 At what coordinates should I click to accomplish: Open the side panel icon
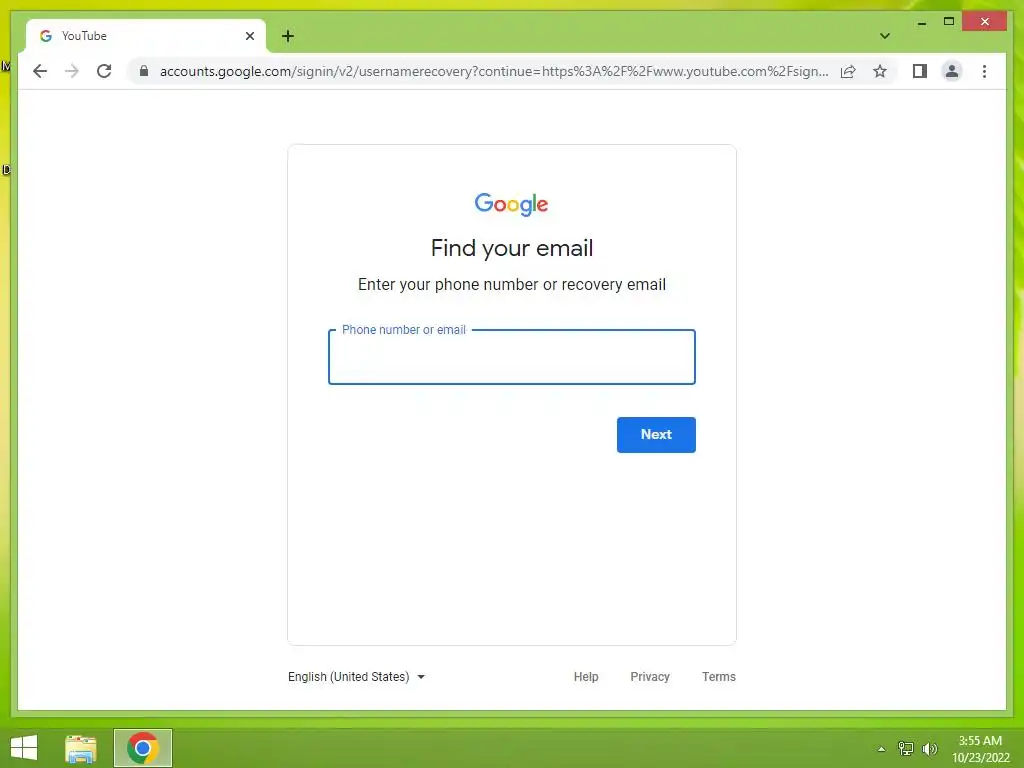click(x=920, y=71)
